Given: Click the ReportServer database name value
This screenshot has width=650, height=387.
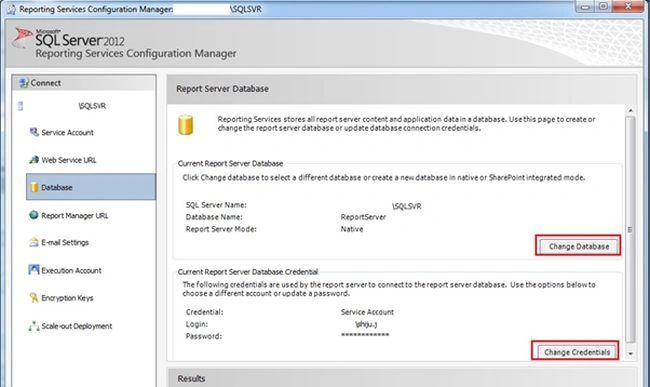Looking at the screenshot, I should pos(363,217).
